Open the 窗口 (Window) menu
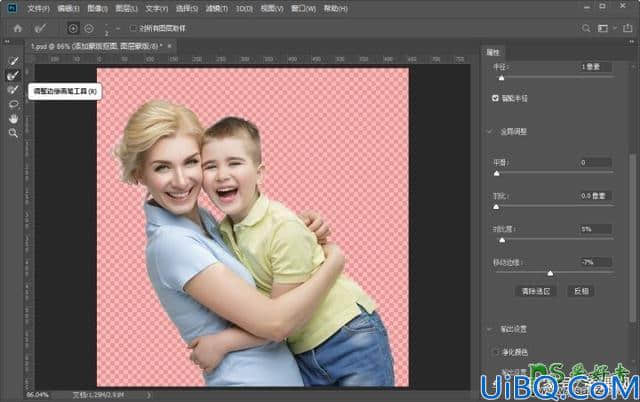This screenshot has height=402, width=640. (x=303, y=8)
